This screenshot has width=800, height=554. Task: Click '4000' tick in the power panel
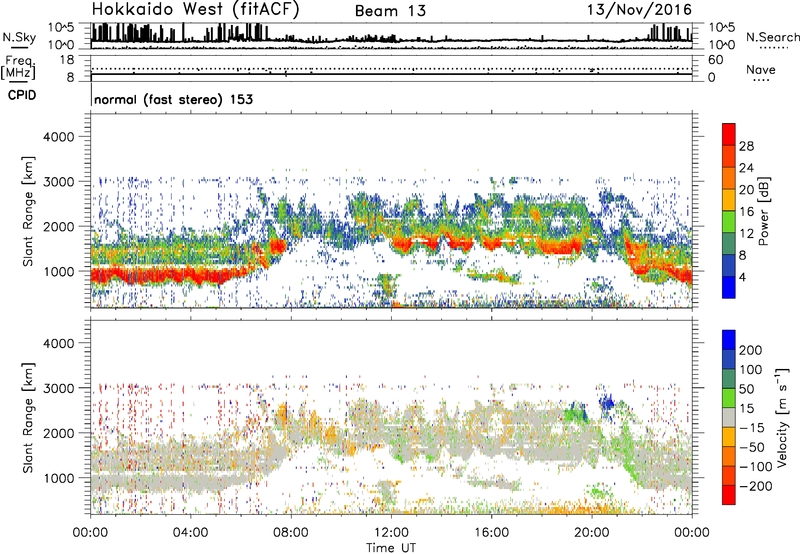58,137
